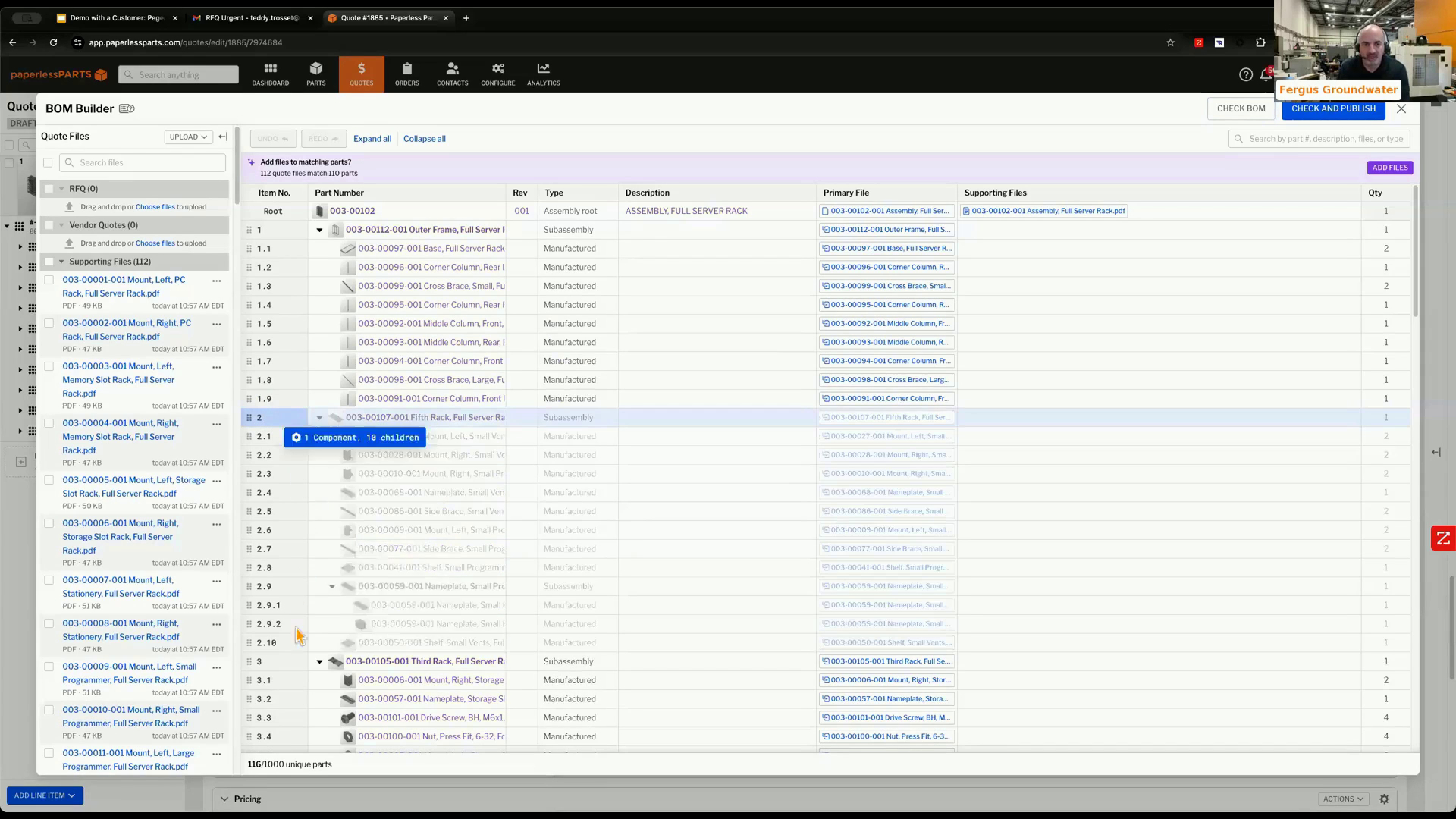Switch to the RFQ Urgent email tab
Screen dimensions: 1456x819
coord(250,17)
